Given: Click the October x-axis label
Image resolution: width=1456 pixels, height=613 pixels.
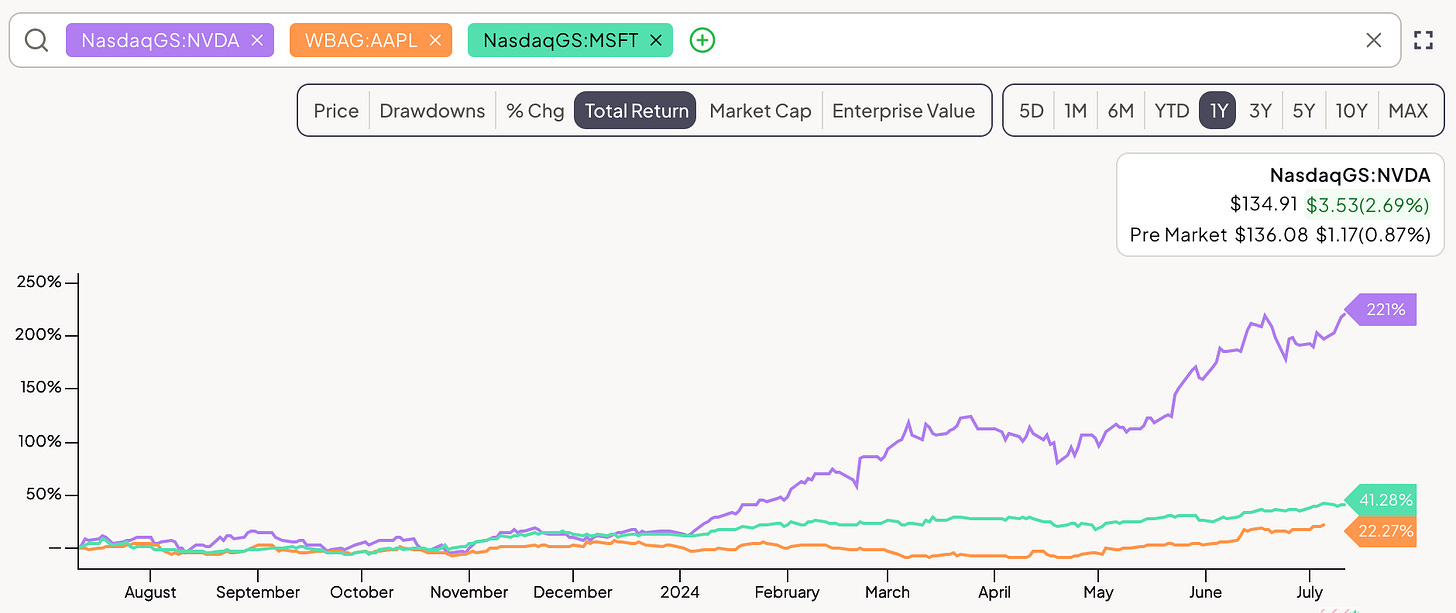Looking at the screenshot, I should [362, 592].
